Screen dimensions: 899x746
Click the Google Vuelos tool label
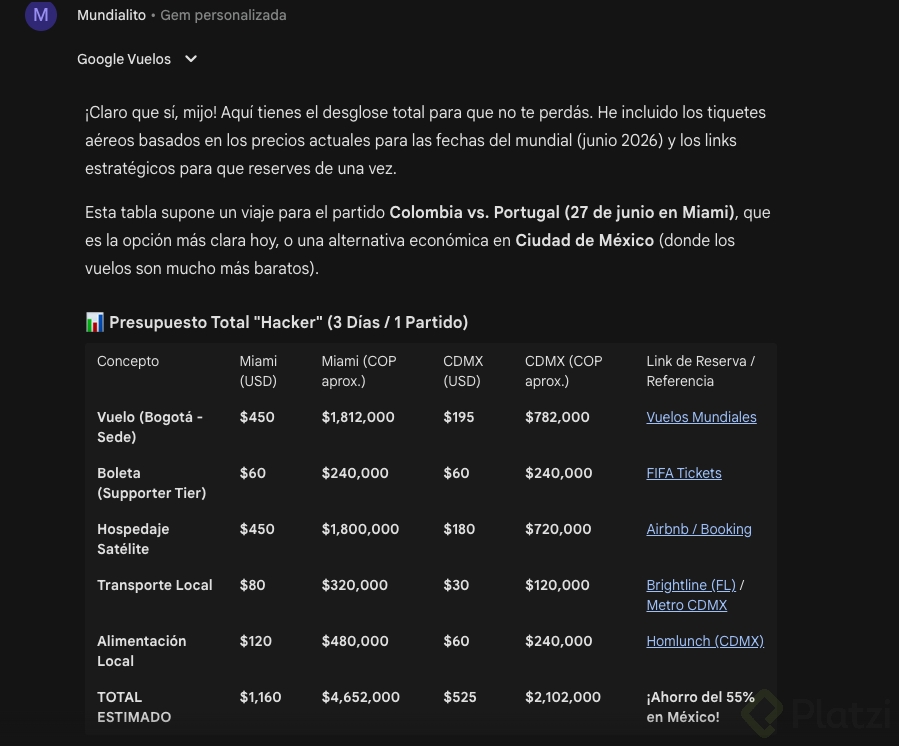(x=124, y=59)
